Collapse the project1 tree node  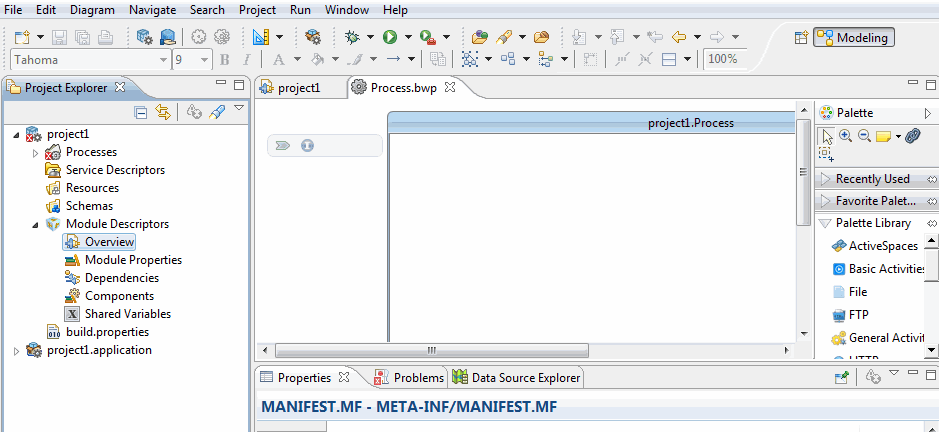[16, 135]
